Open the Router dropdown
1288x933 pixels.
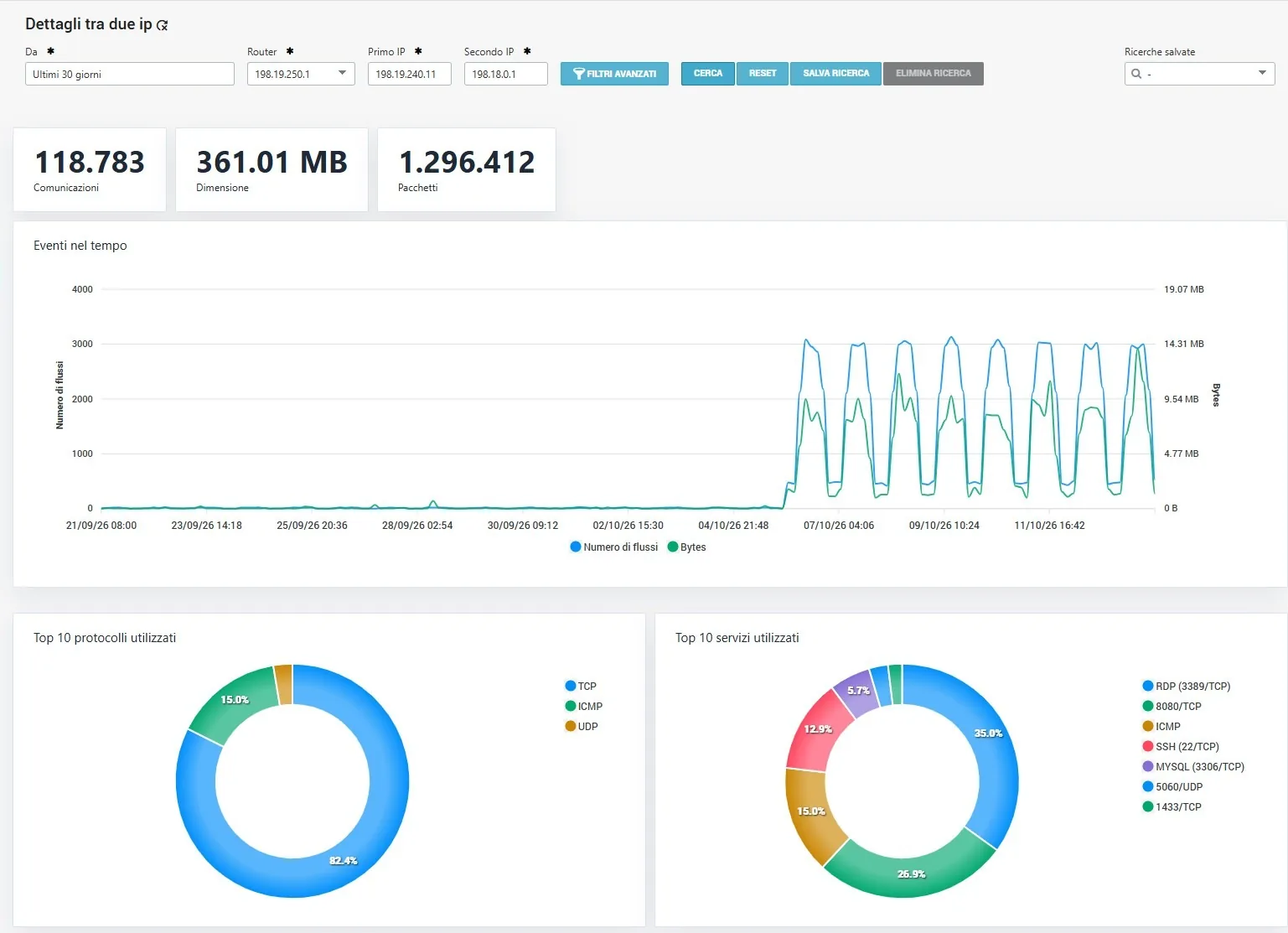pyautogui.click(x=301, y=74)
